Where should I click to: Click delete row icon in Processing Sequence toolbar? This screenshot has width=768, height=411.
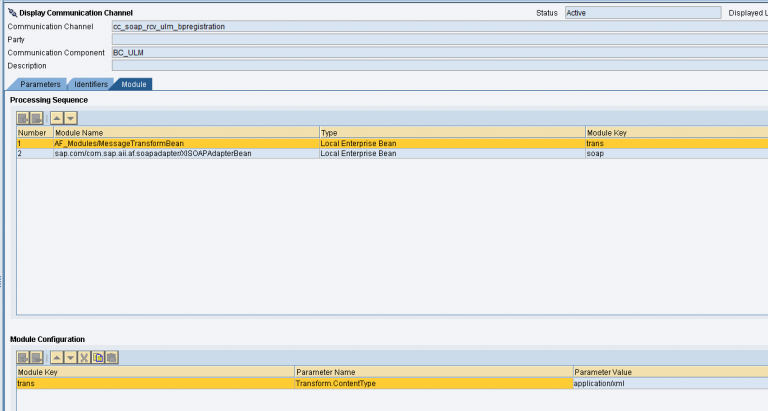tap(37, 118)
